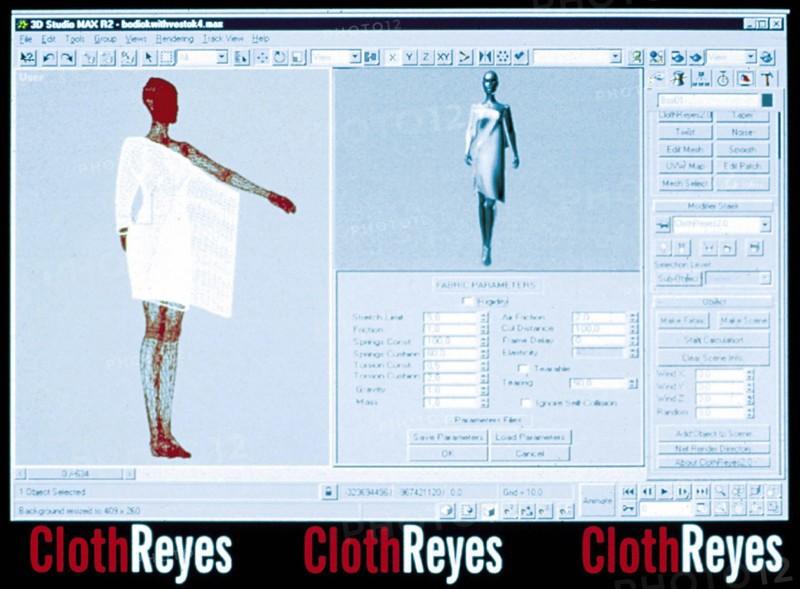The height and width of the screenshot is (589, 800).
Task: Switch to the Hierarchy command panel tab
Action: (x=702, y=79)
